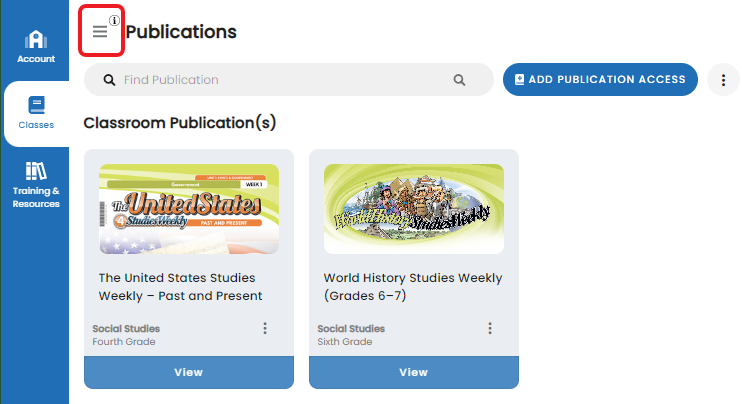
Task: Open the Account section in sidebar
Action: pos(36,47)
